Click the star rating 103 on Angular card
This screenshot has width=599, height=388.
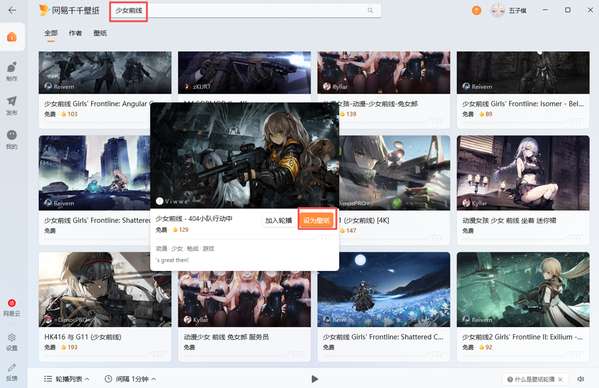(x=69, y=114)
